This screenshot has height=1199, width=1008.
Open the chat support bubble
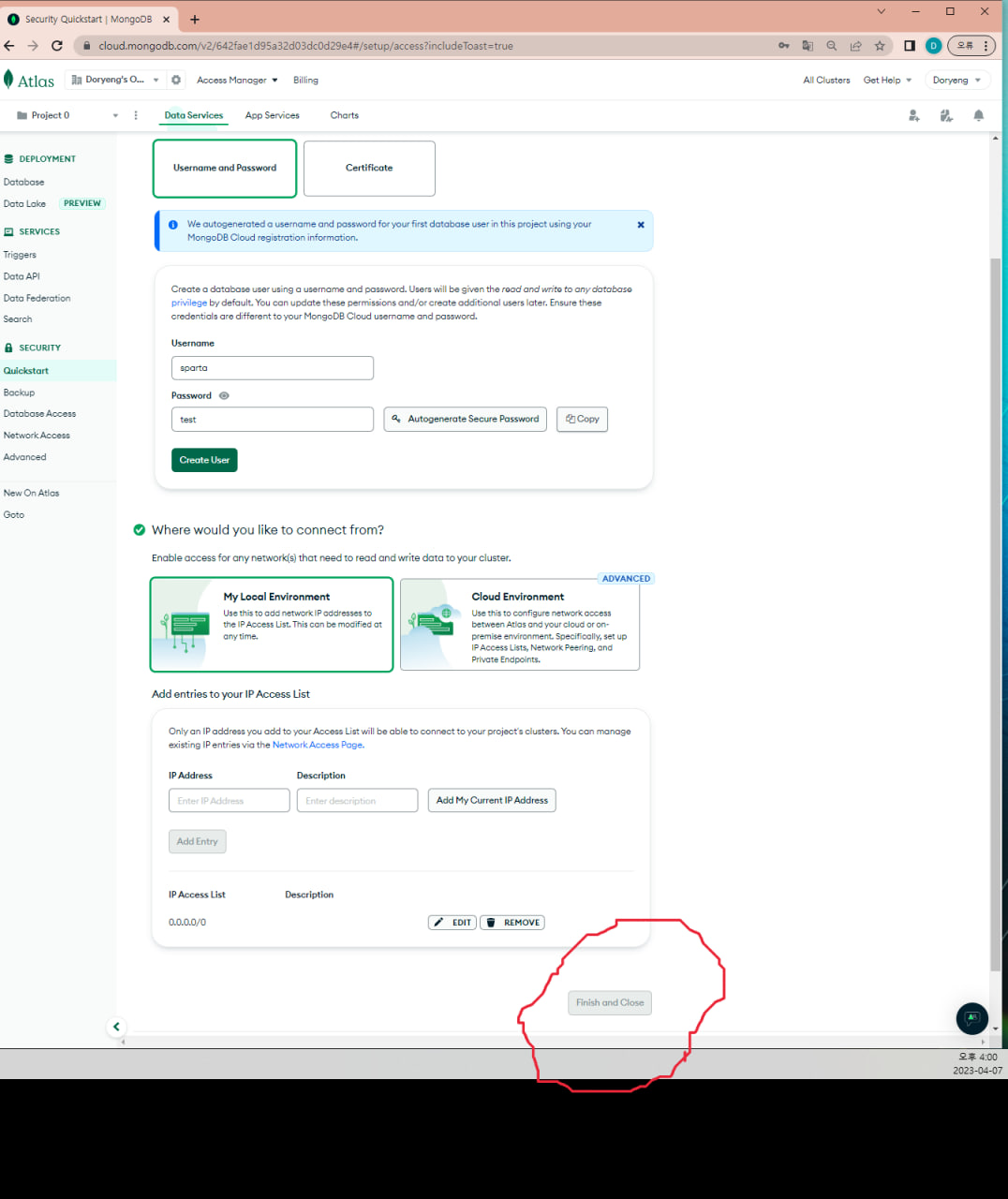pyautogui.click(x=971, y=1017)
